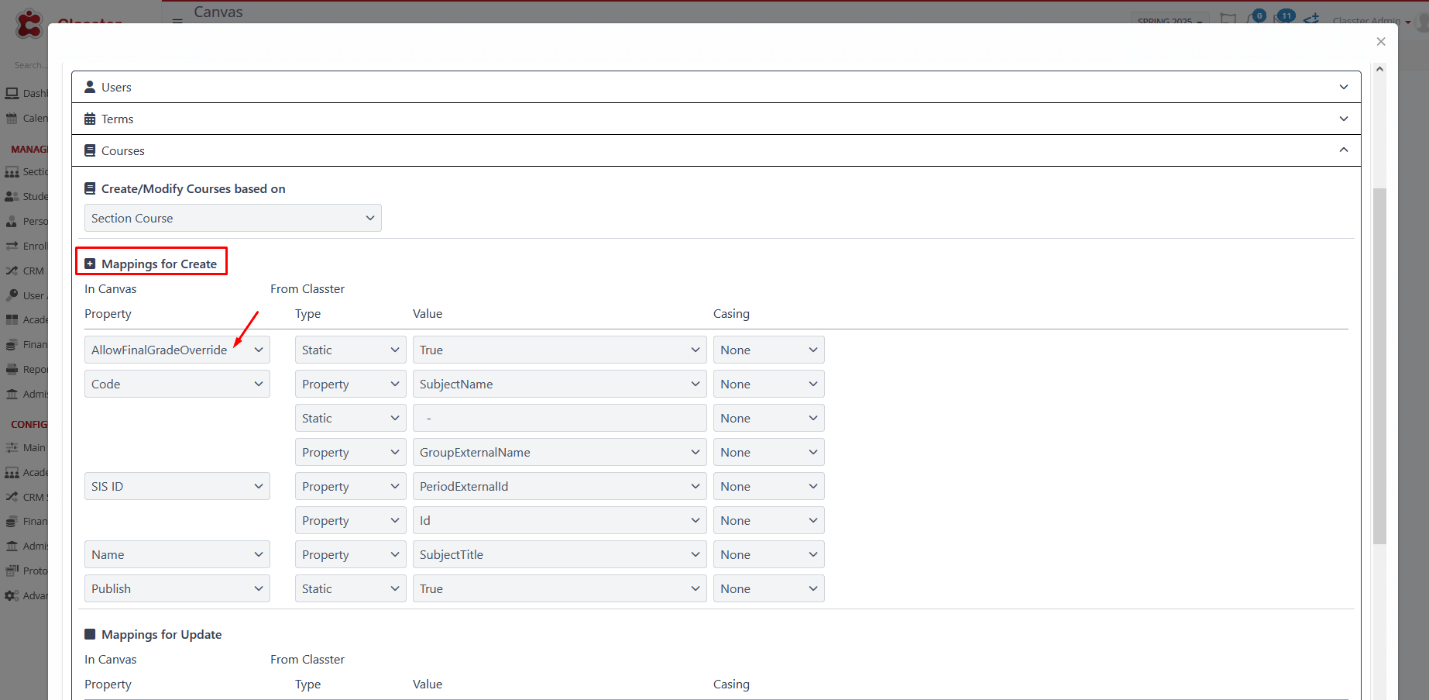This screenshot has width=1429, height=700.
Task: Click the square icon beside Mappings for Update
Action: click(x=90, y=635)
